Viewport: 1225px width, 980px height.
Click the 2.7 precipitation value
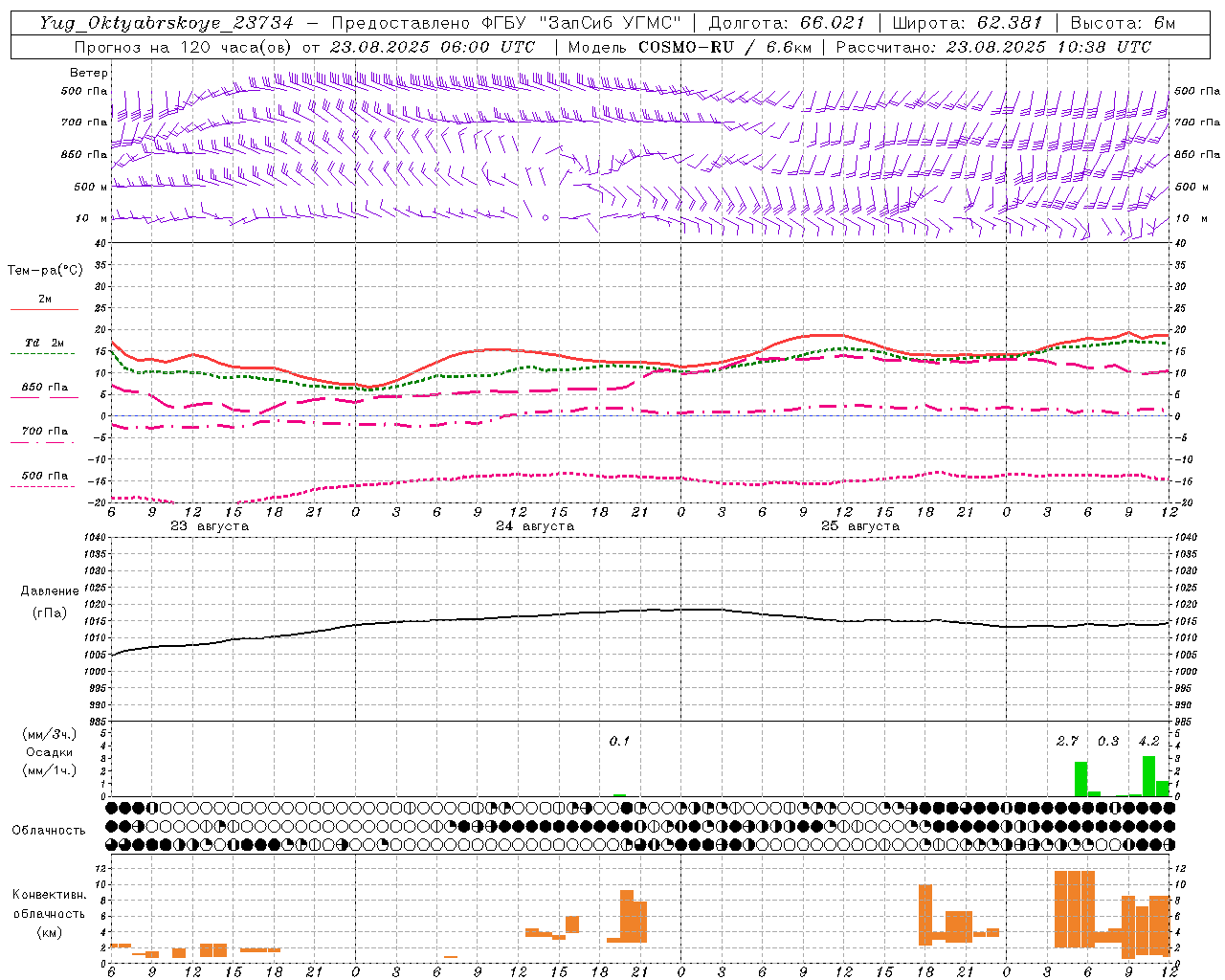[x=1067, y=741]
